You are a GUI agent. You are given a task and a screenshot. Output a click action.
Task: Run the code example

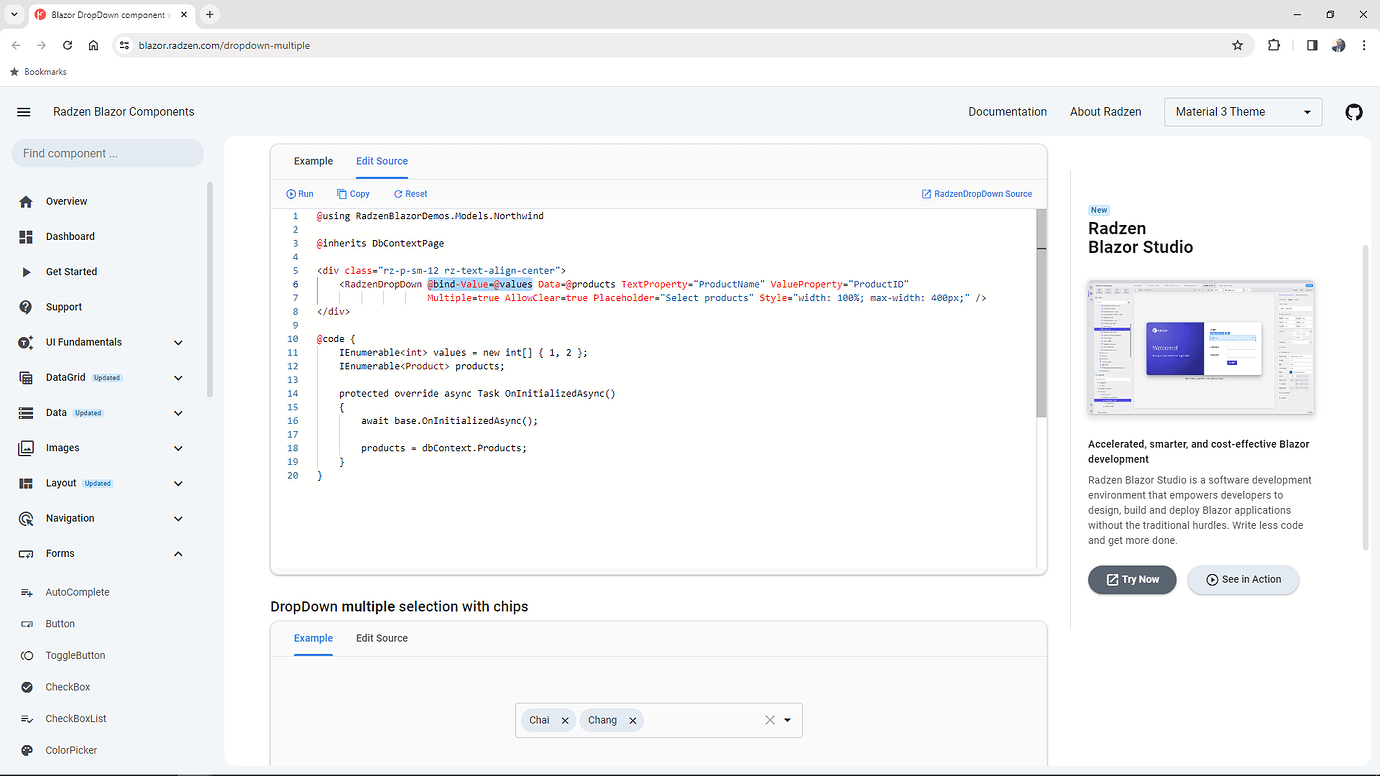299,193
